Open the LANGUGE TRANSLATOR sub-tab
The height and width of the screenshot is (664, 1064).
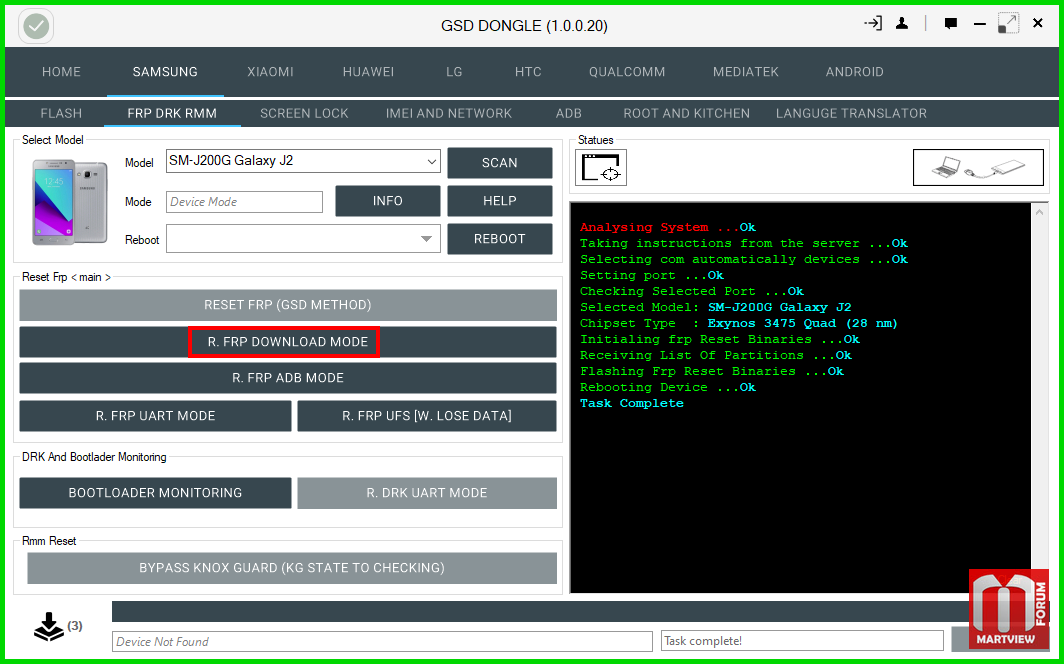pyautogui.click(x=851, y=113)
